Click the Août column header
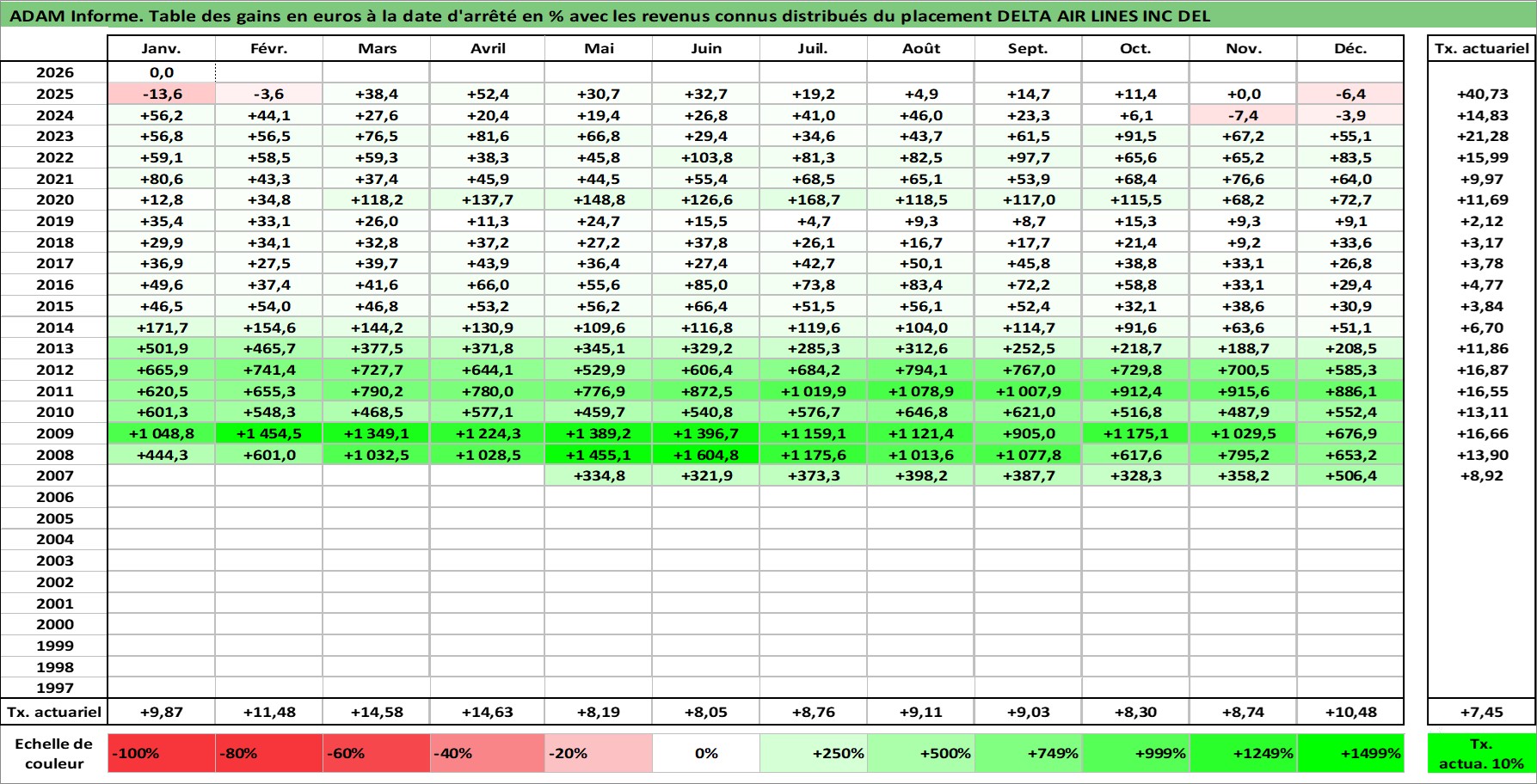The height and width of the screenshot is (784, 1537). click(x=921, y=49)
